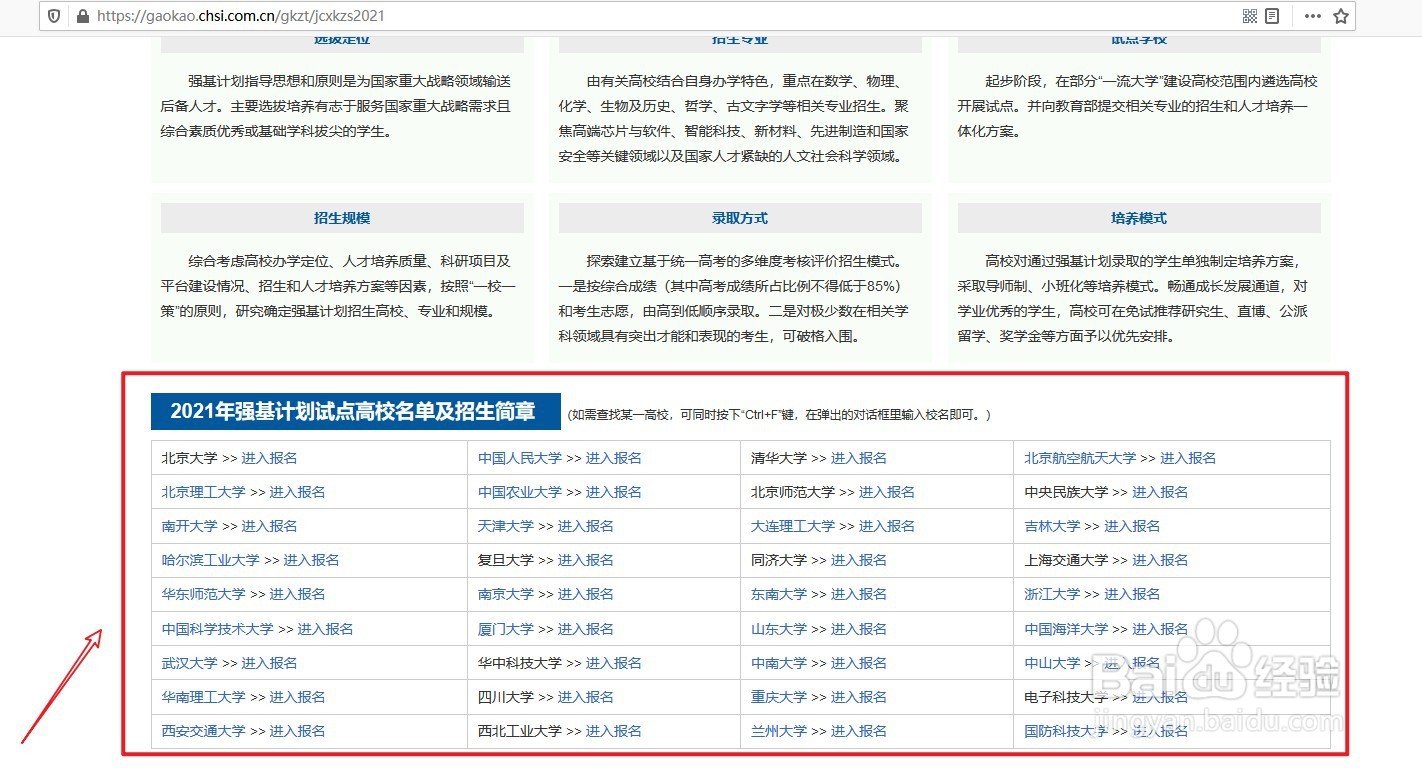Click 进入报名 next to 兰州大学

pyautogui.click(x=858, y=731)
